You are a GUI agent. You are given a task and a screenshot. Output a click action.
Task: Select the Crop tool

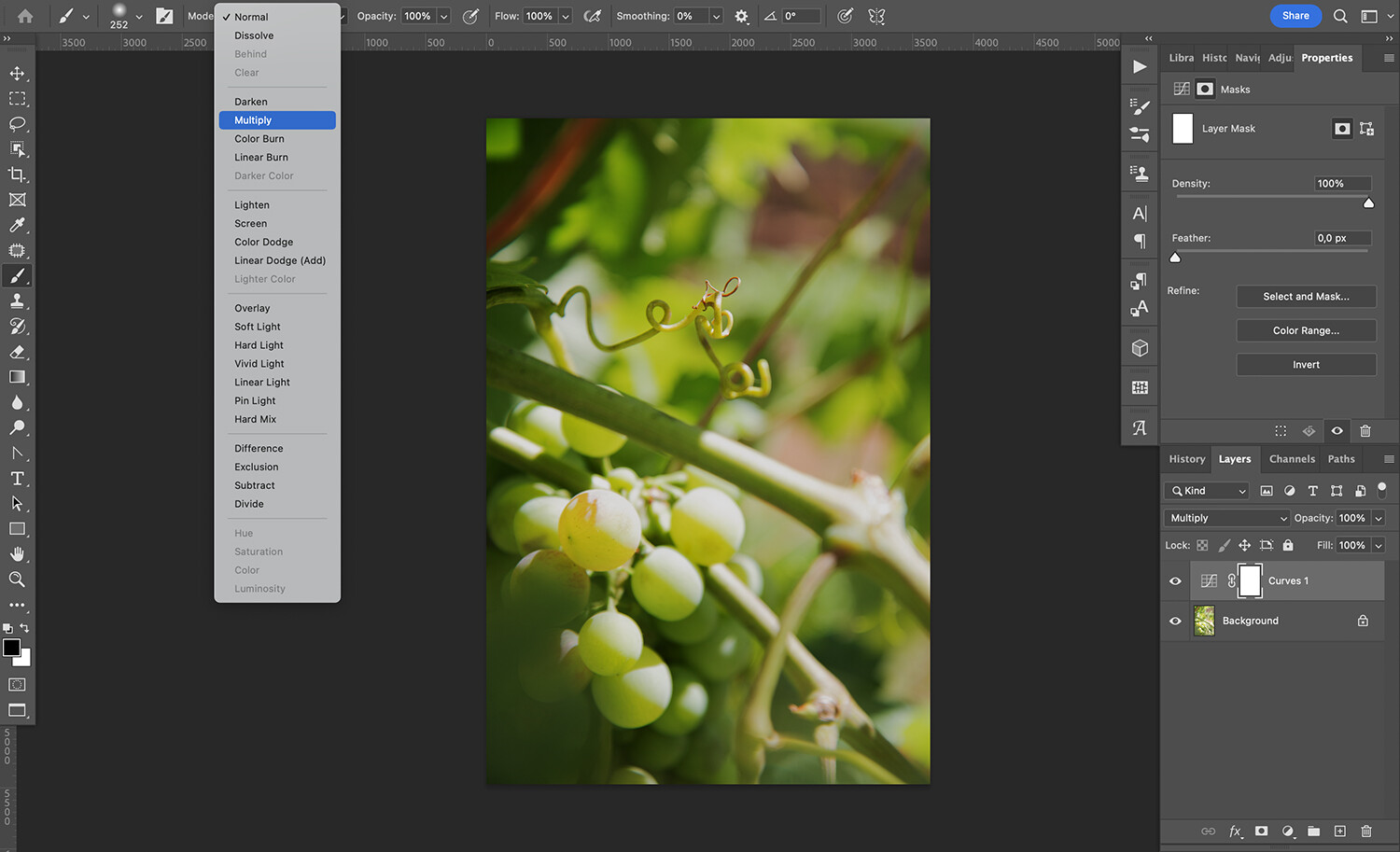pyautogui.click(x=17, y=175)
